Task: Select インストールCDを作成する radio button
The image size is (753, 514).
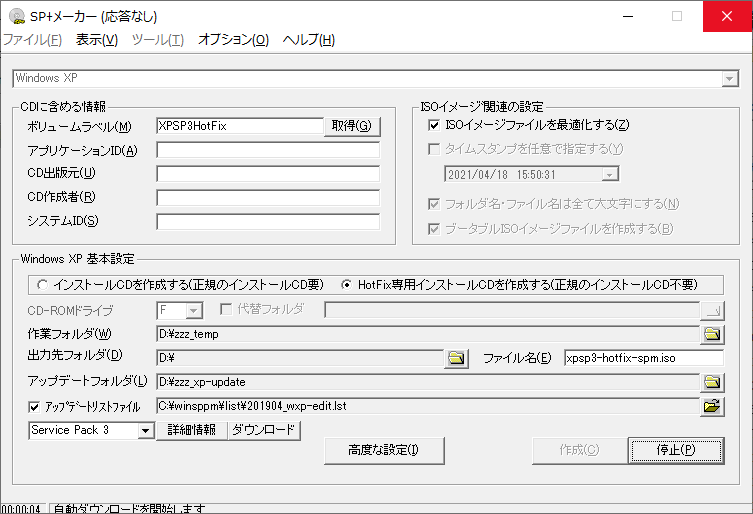Action: click(42, 285)
